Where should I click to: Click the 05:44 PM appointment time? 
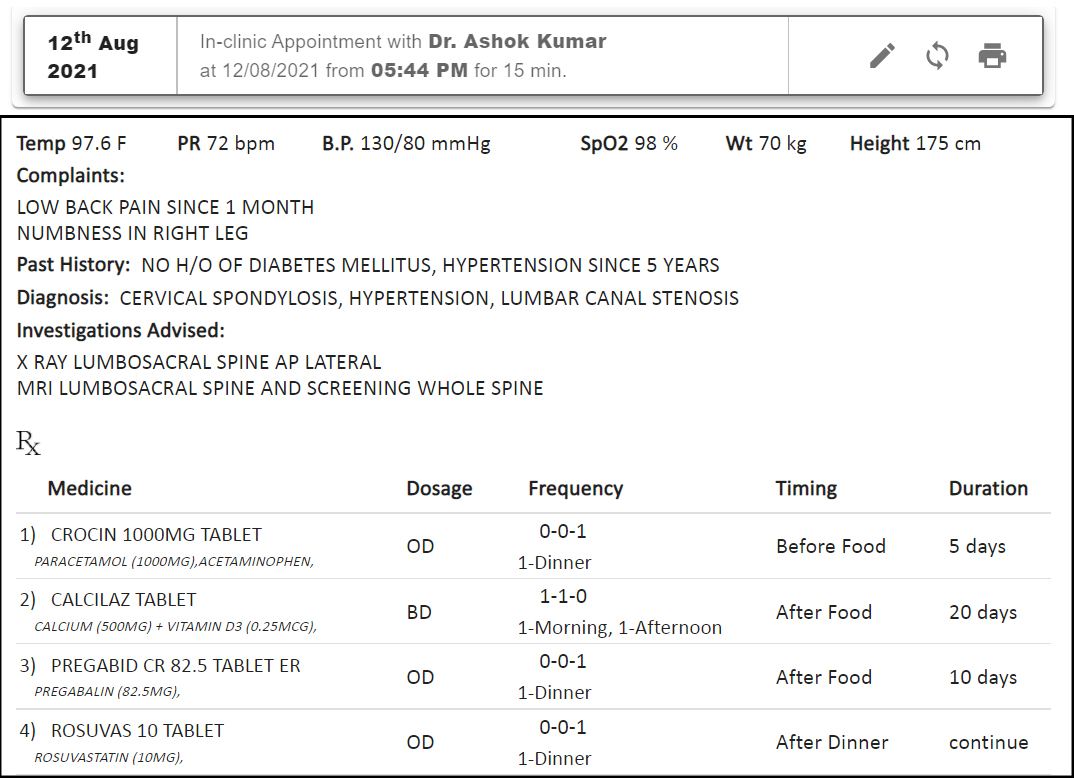[419, 71]
